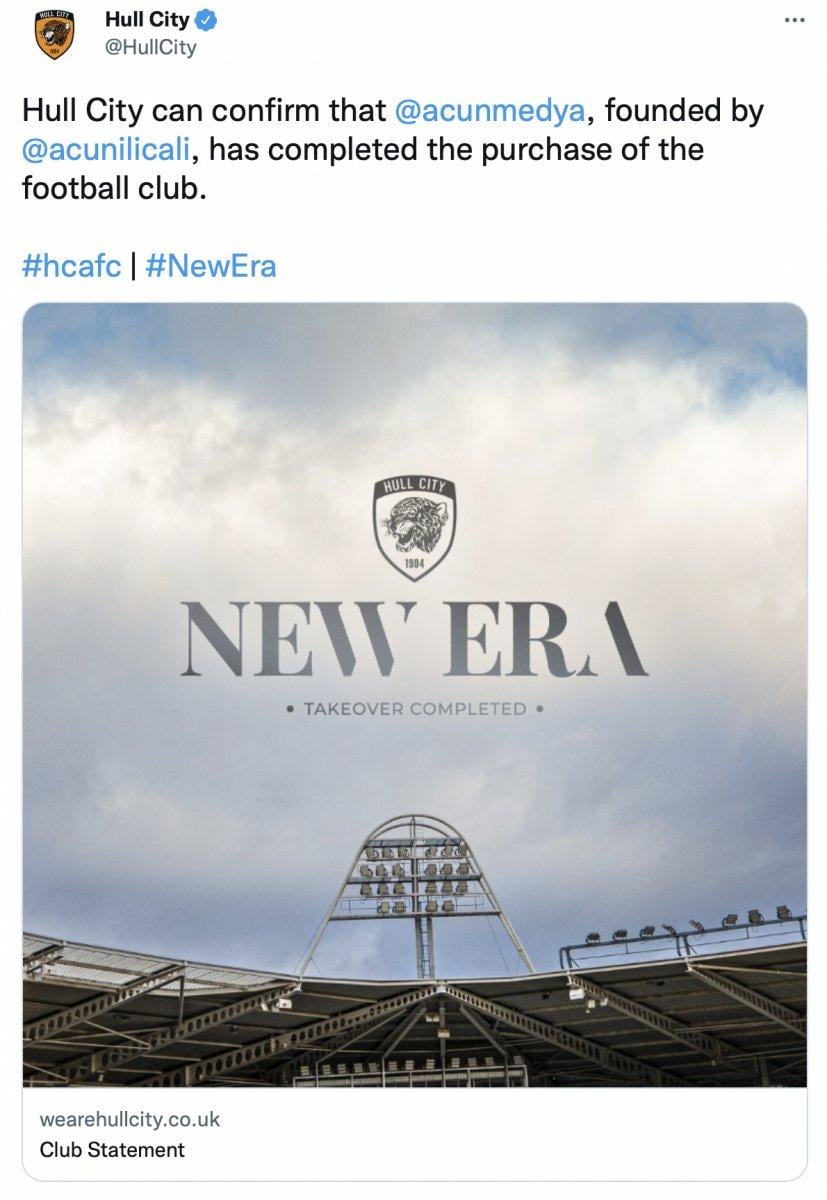
Task: Open the wearehullcity.co.uk domain link
Action: point(130,1119)
